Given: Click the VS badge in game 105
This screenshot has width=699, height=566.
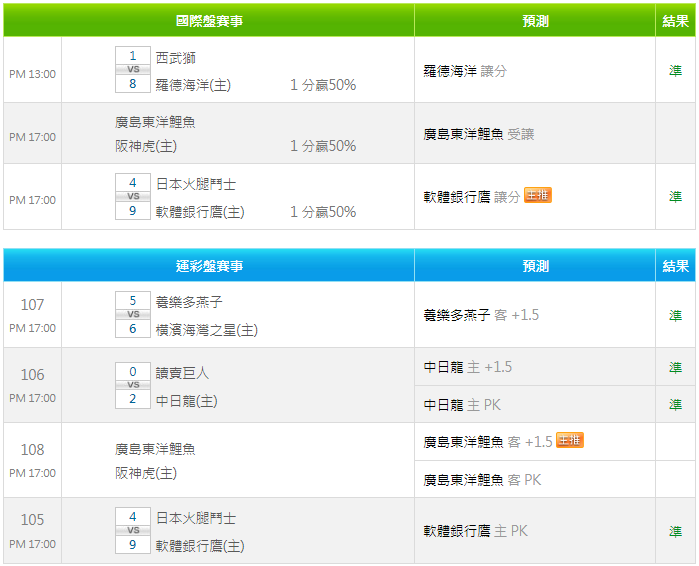Looking at the screenshot, I should (x=133, y=530).
